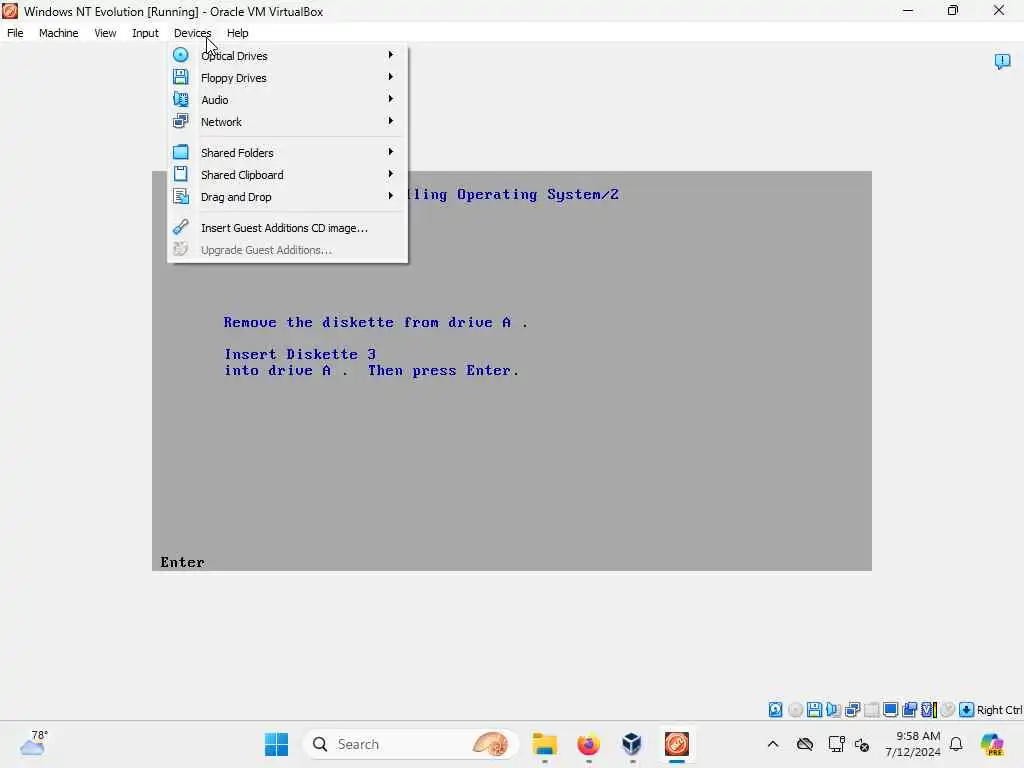
Task: Click the Shared Clipboard icon in Devices menu
Action: click(180, 174)
